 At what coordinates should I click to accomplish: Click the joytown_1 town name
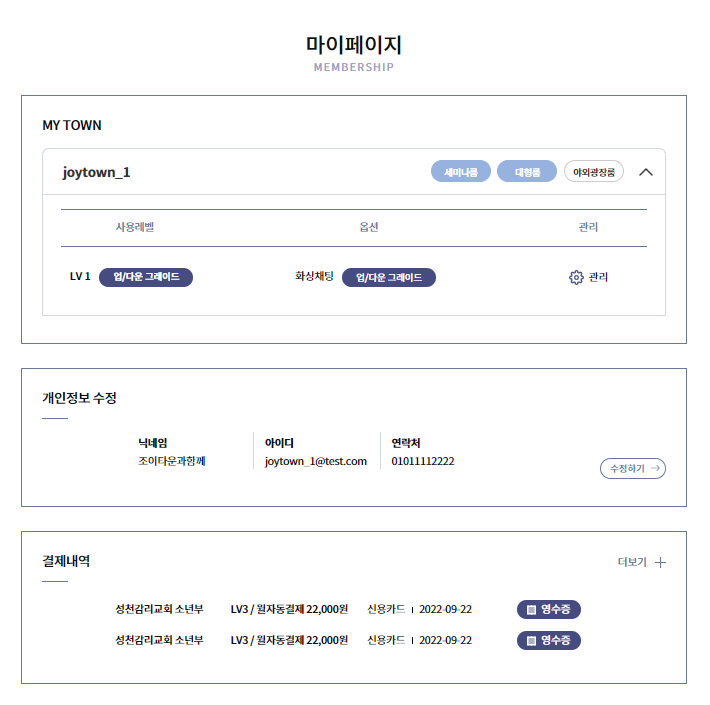[x=97, y=172]
